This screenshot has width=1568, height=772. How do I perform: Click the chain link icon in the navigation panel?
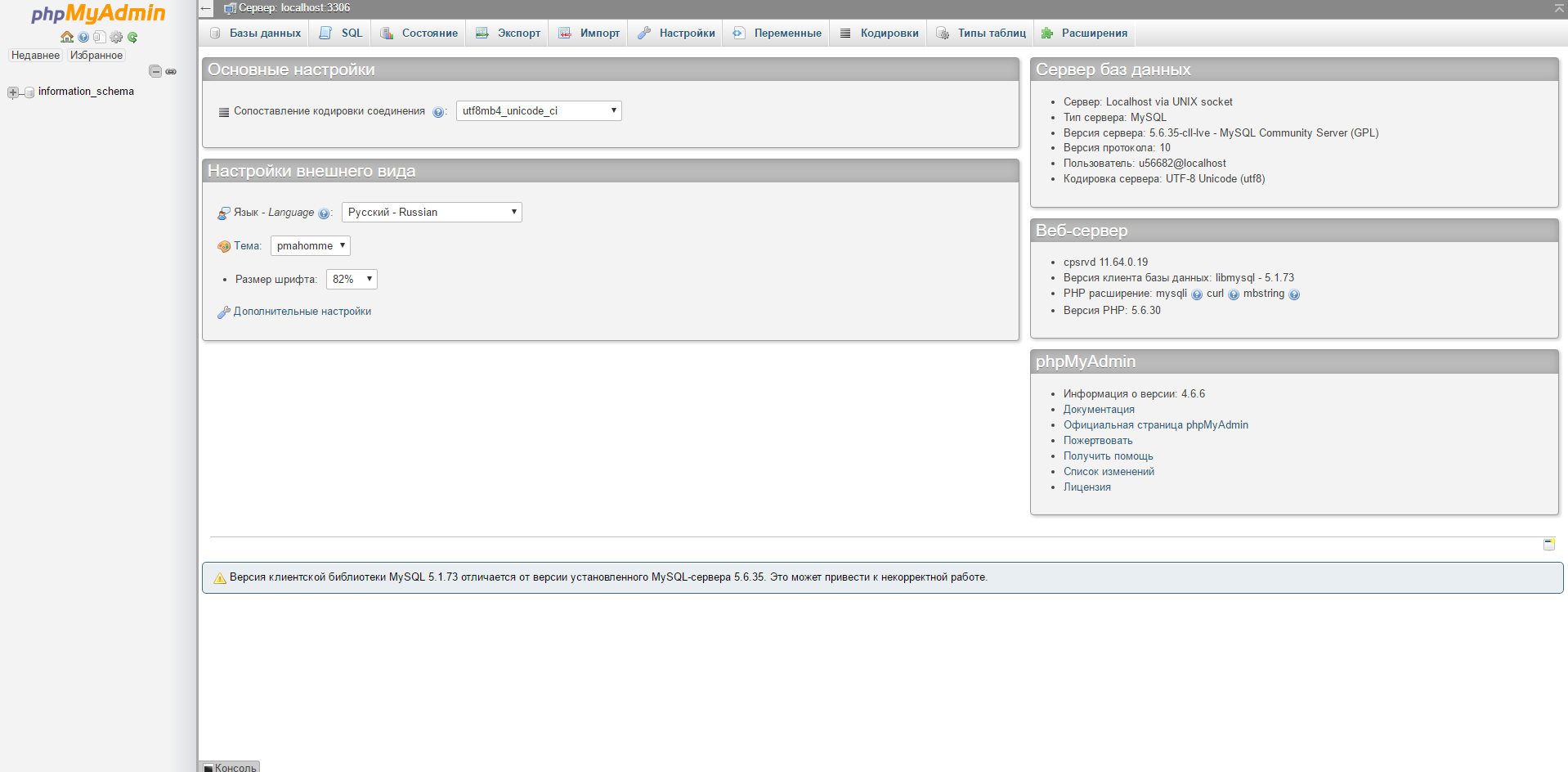pyautogui.click(x=171, y=72)
